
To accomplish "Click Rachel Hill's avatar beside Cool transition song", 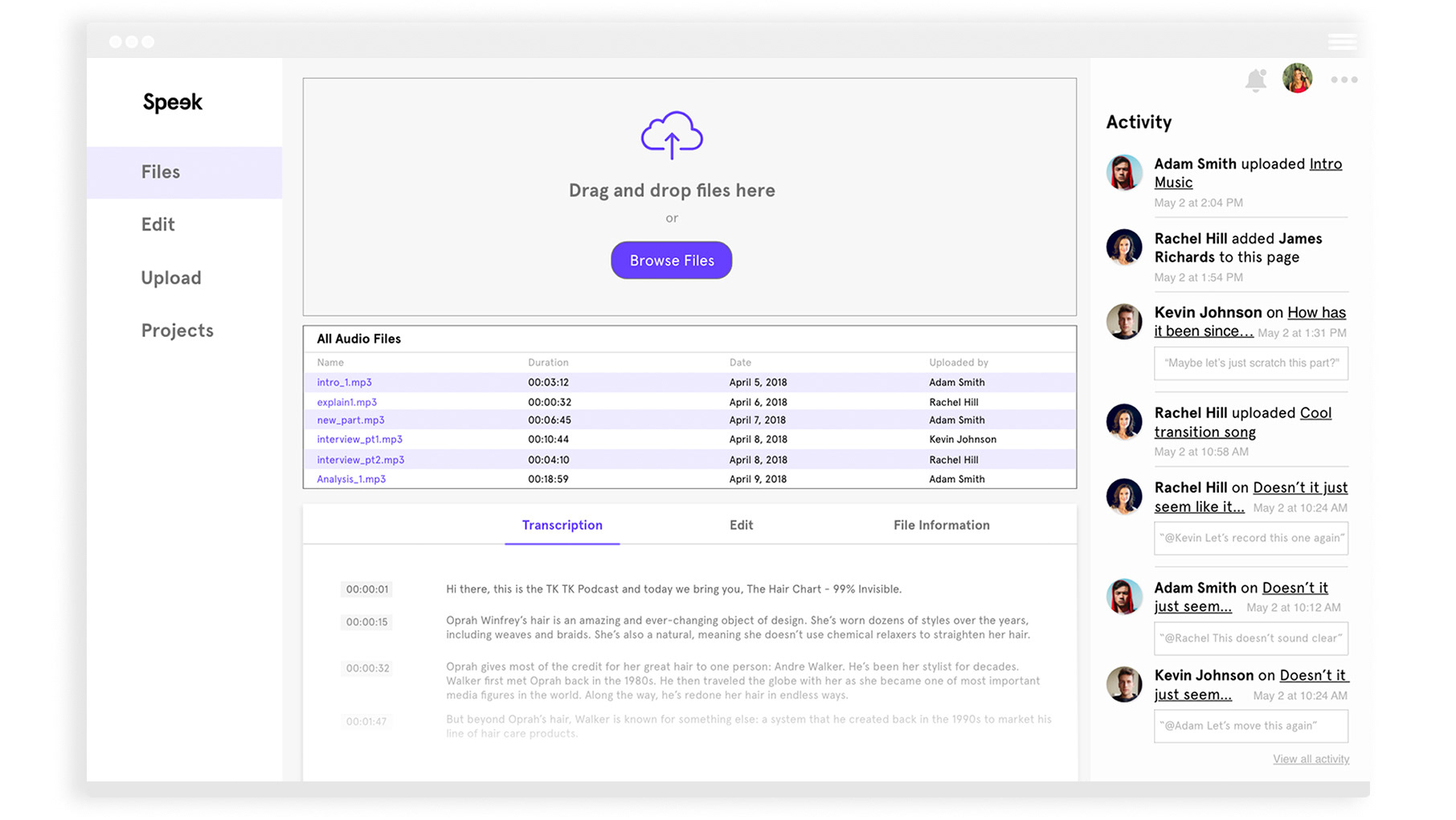I will tap(1123, 422).
